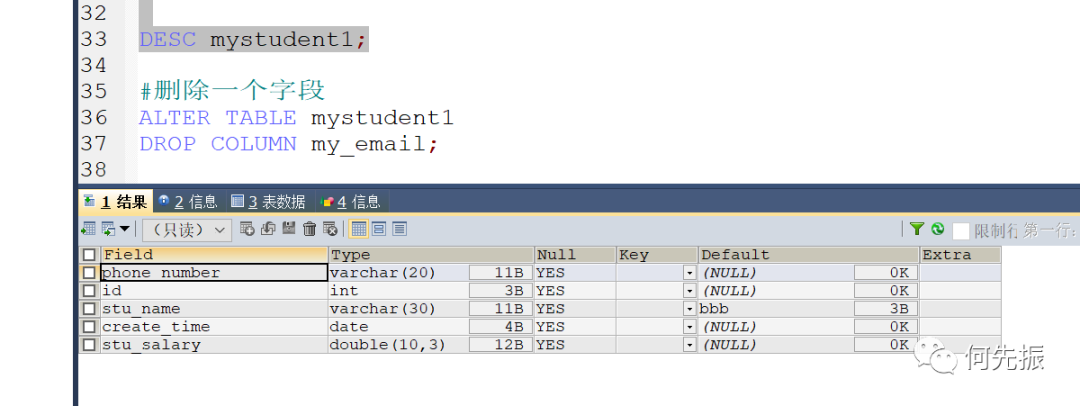
Task: Click the ALTER TABLE mystudent1 line
Action: click(x=296, y=118)
